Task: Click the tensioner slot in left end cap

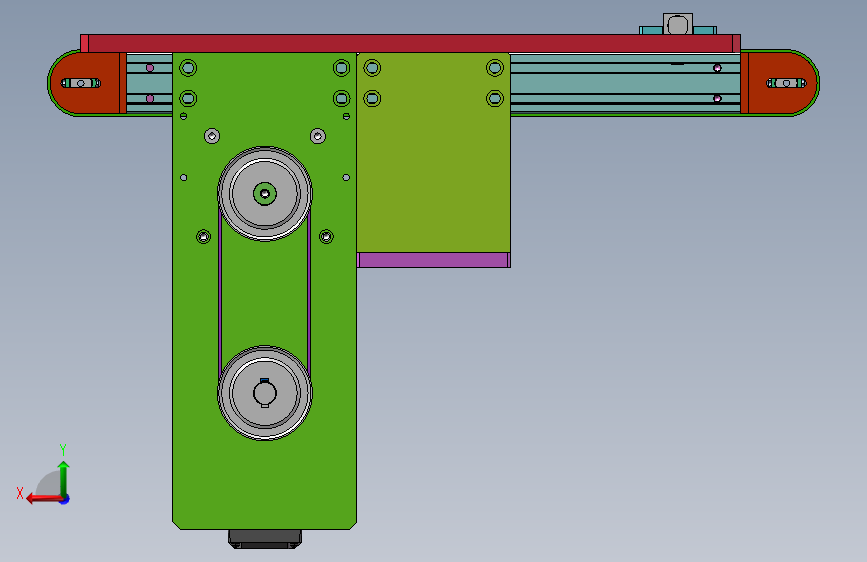Action: click(x=81, y=83)
